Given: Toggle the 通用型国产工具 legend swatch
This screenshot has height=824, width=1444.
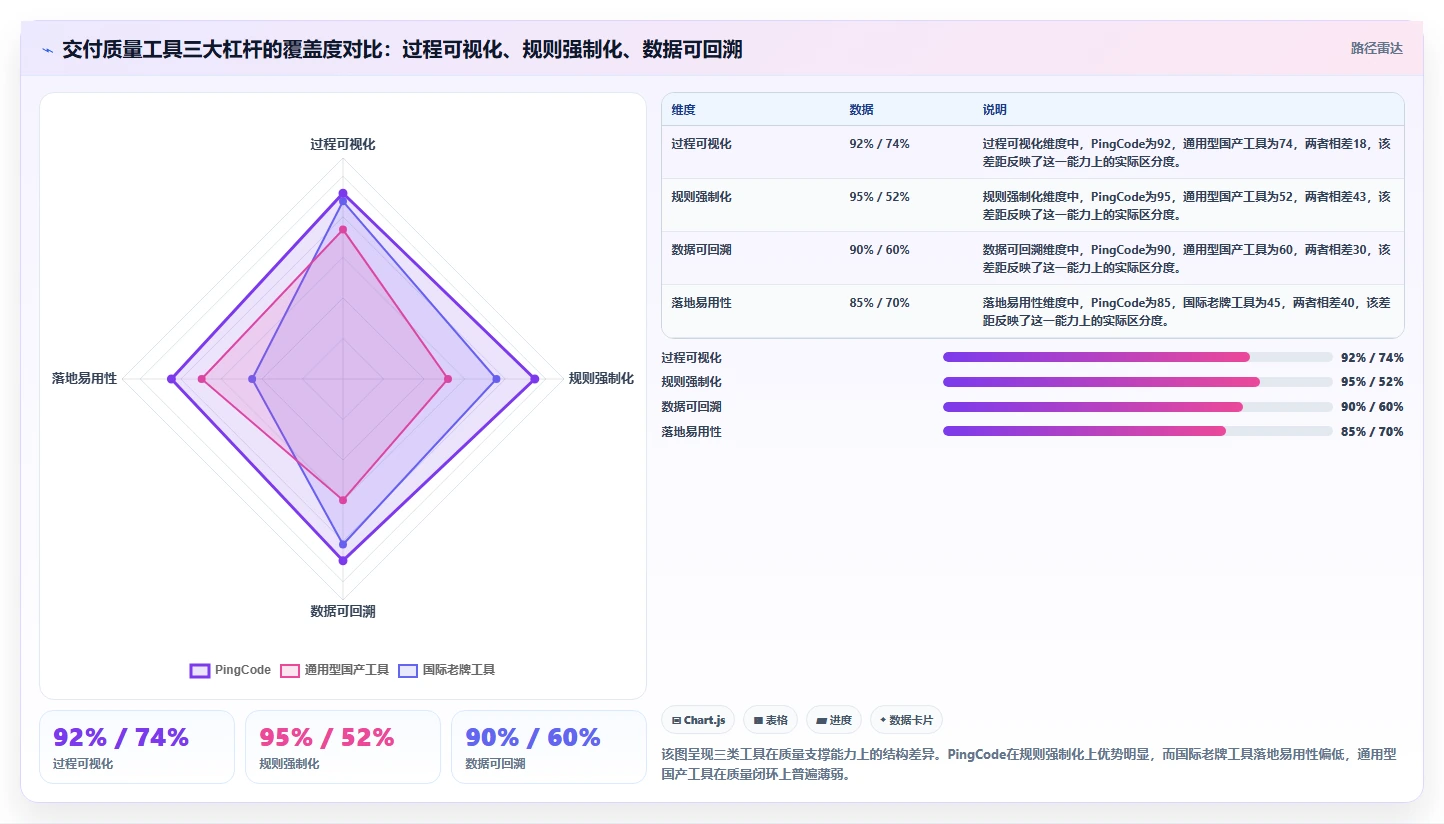Looking at the screenshot, I should [x=290, y=670].
